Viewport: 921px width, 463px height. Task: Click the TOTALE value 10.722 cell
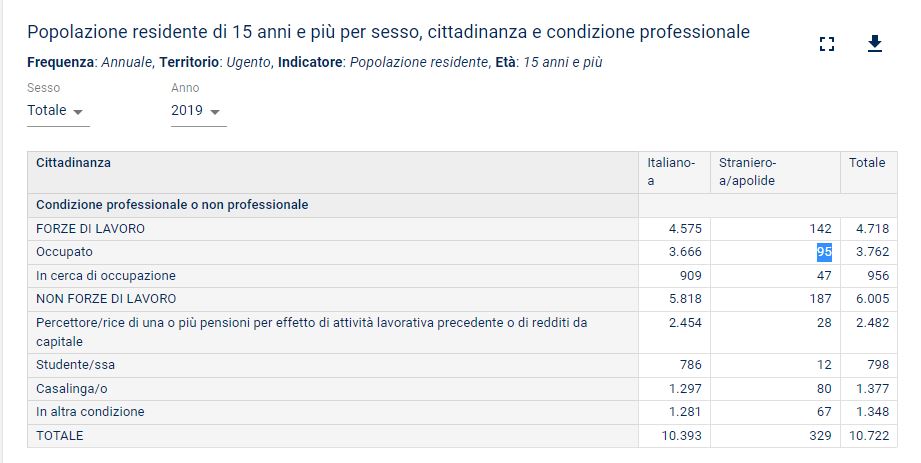(x=869, y=436)
